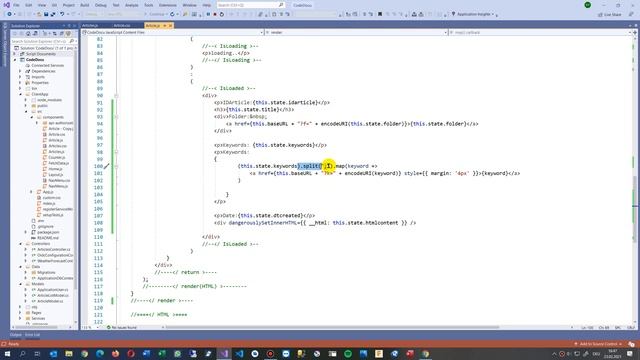Click the Restart debugging icon

click(x=222, y=14)
